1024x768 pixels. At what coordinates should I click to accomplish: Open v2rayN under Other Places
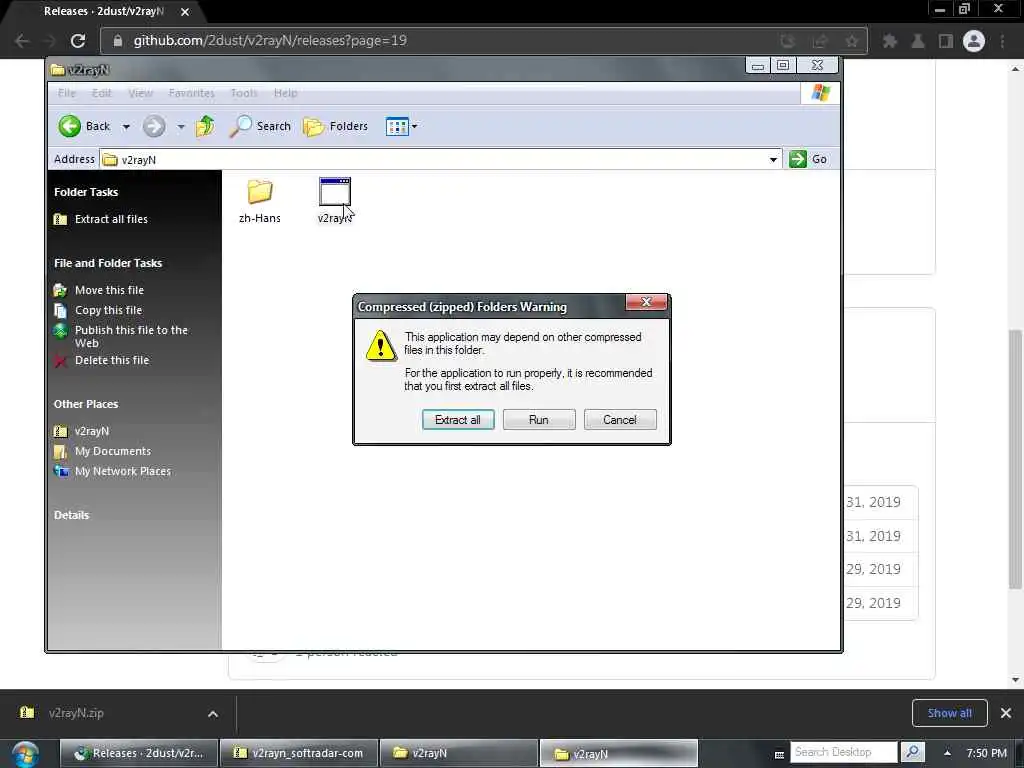91,431
